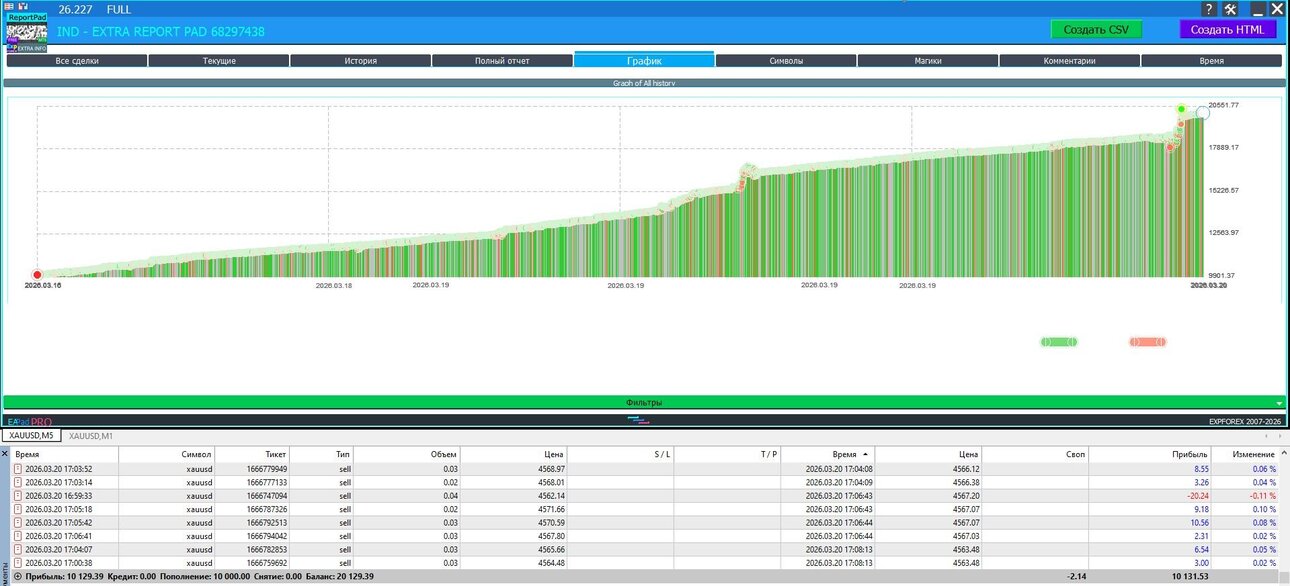Open the help question mark icon
1290x586 pixels.
(1207, 9)
